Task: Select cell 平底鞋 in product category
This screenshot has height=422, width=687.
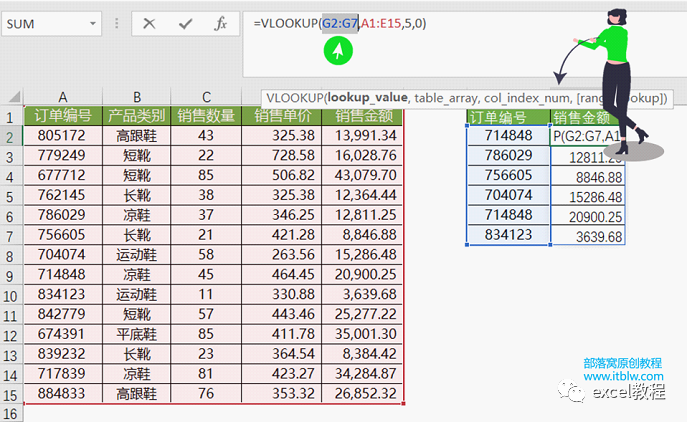Action: coord(137,334)
